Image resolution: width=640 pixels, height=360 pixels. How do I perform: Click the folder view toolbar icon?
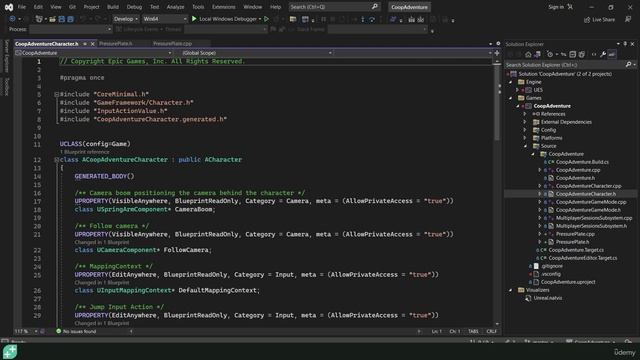coord(293,19)
